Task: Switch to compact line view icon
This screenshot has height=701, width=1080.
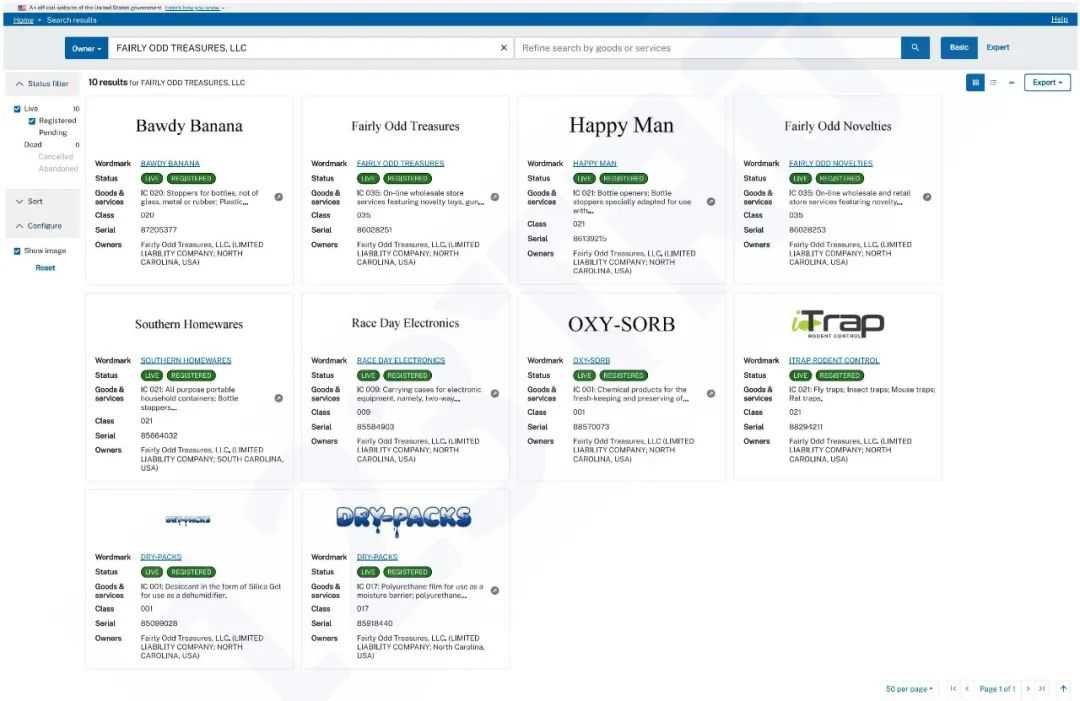Action: (1011, 83)
